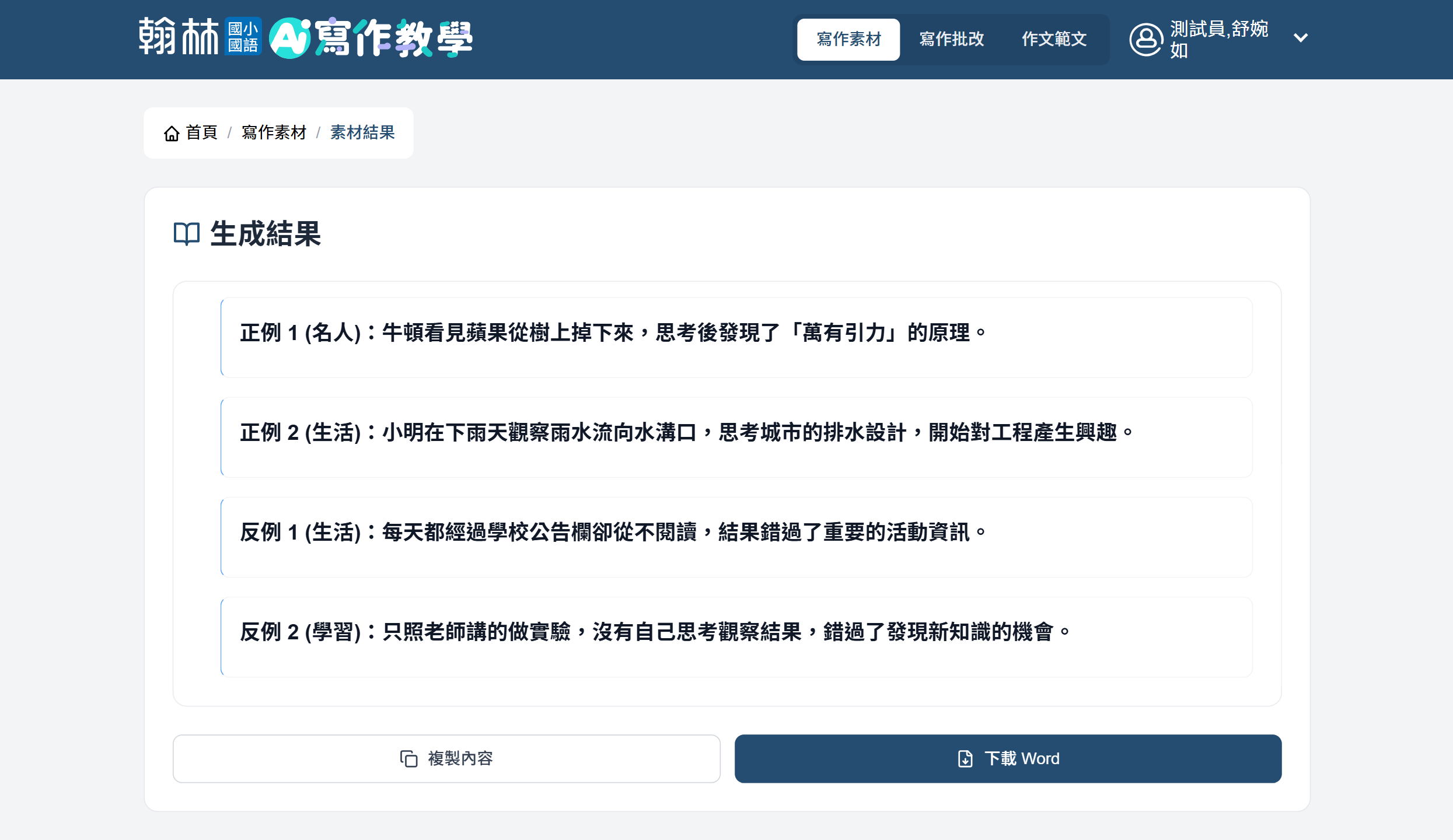Click the user avatar icon
This screenshot has height=840, width=1453.
(x=1145, y=39)
